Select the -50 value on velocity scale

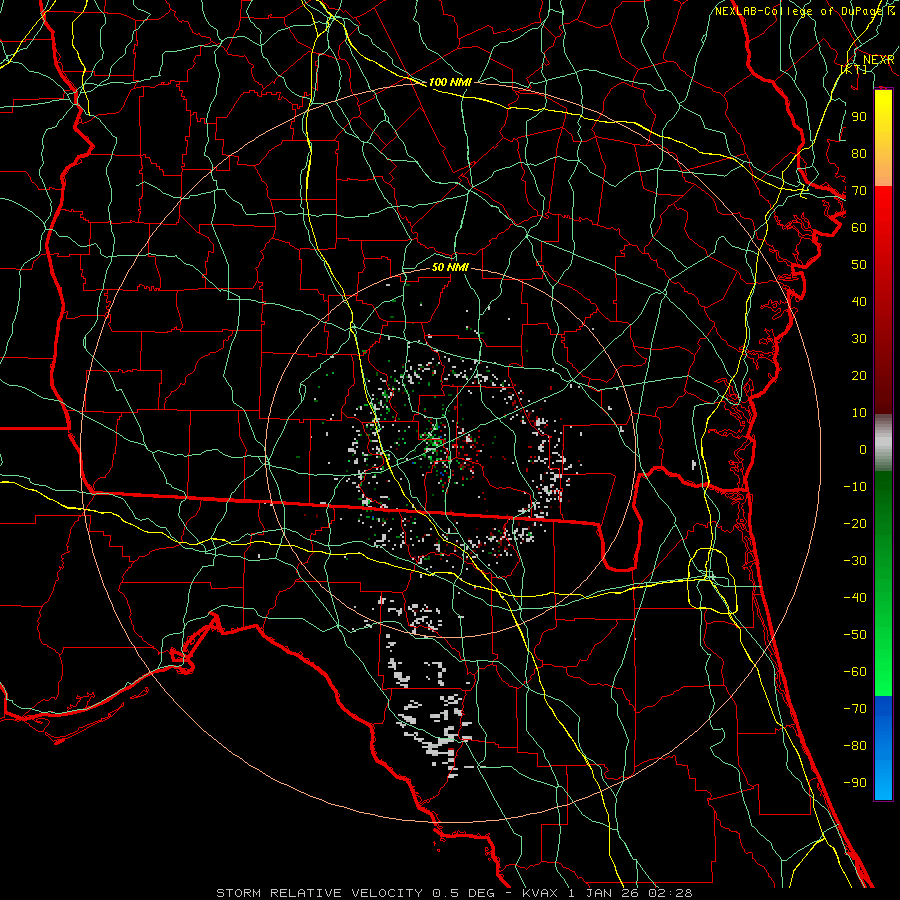855,635
